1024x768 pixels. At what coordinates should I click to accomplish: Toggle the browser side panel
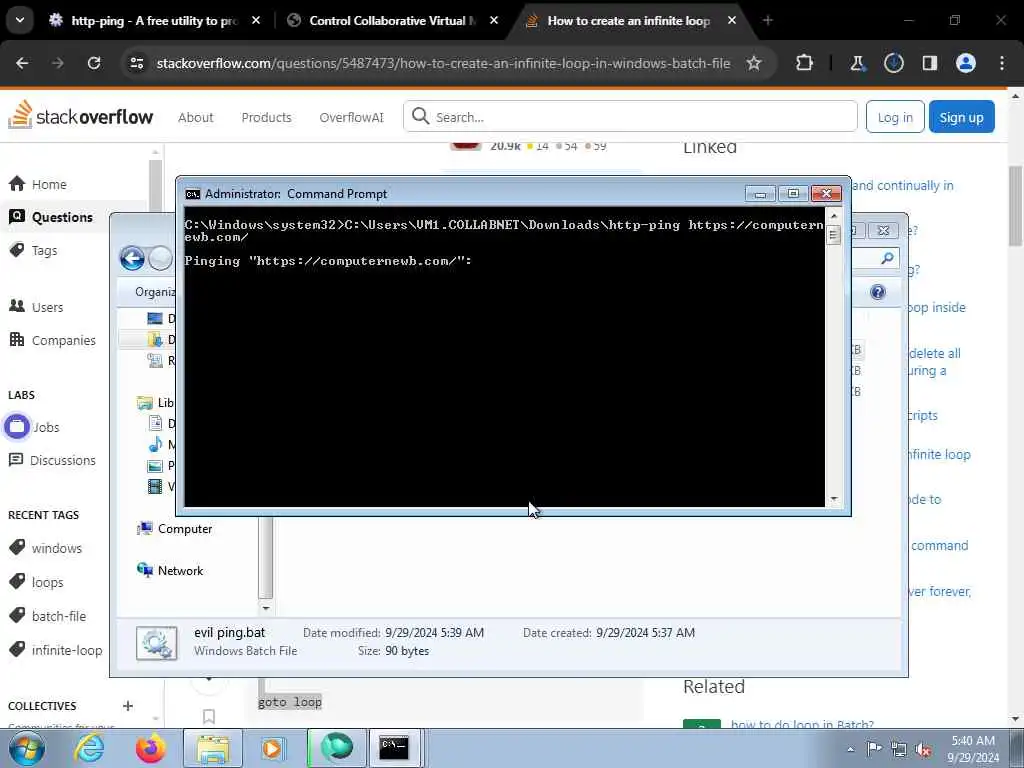tap(929, 63)
